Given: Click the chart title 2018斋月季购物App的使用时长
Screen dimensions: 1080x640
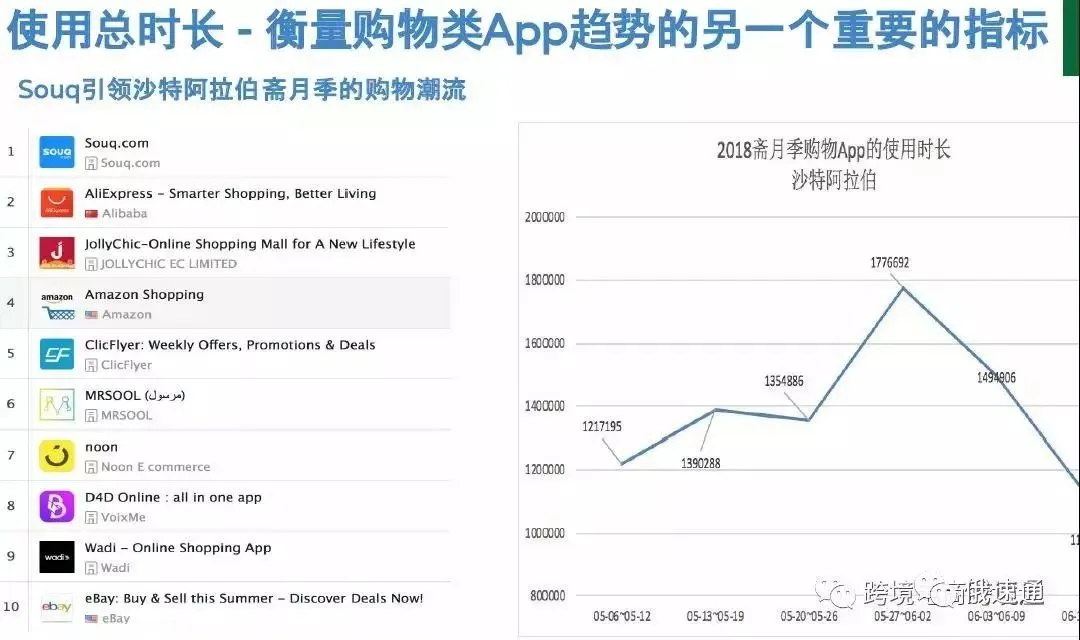Looking at the screenshot, I should click(x=833, y=149).
